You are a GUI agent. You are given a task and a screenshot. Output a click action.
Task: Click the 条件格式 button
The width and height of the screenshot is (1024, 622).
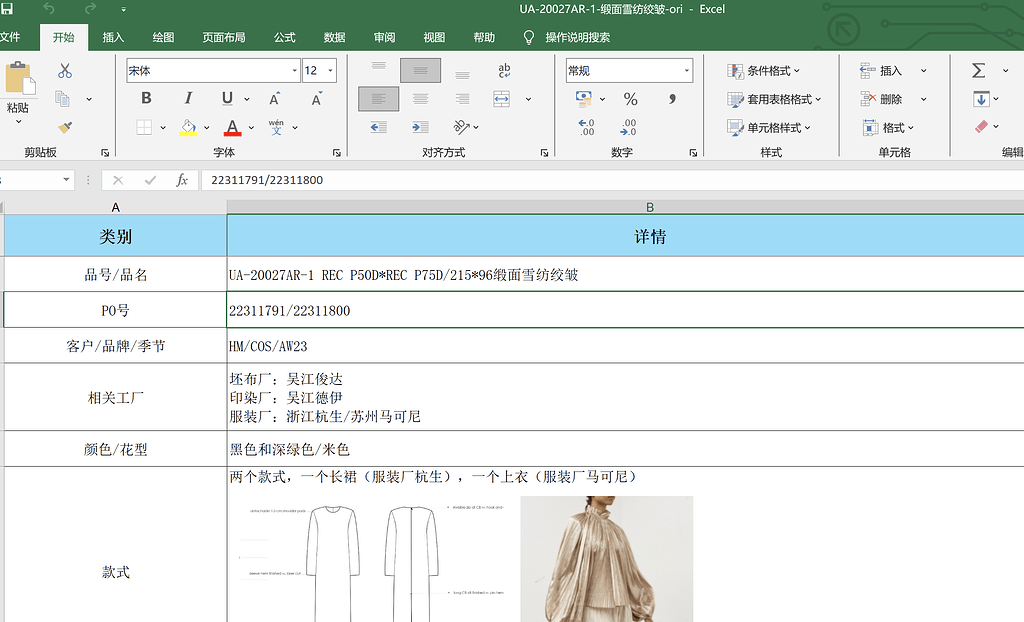coord(767,70)
